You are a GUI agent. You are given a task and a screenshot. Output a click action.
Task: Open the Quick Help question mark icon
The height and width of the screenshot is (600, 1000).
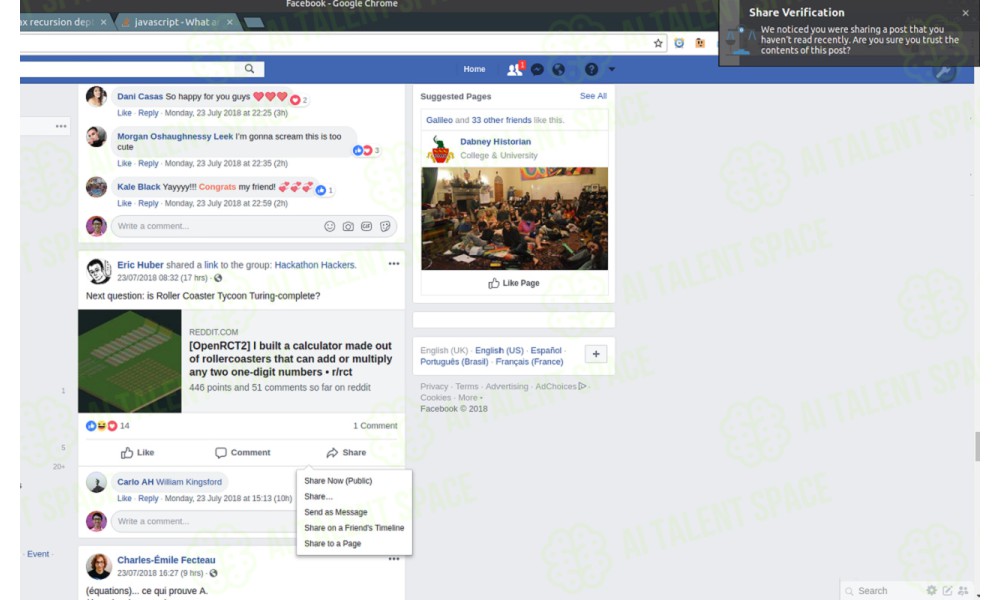click(x=592, y=70)
